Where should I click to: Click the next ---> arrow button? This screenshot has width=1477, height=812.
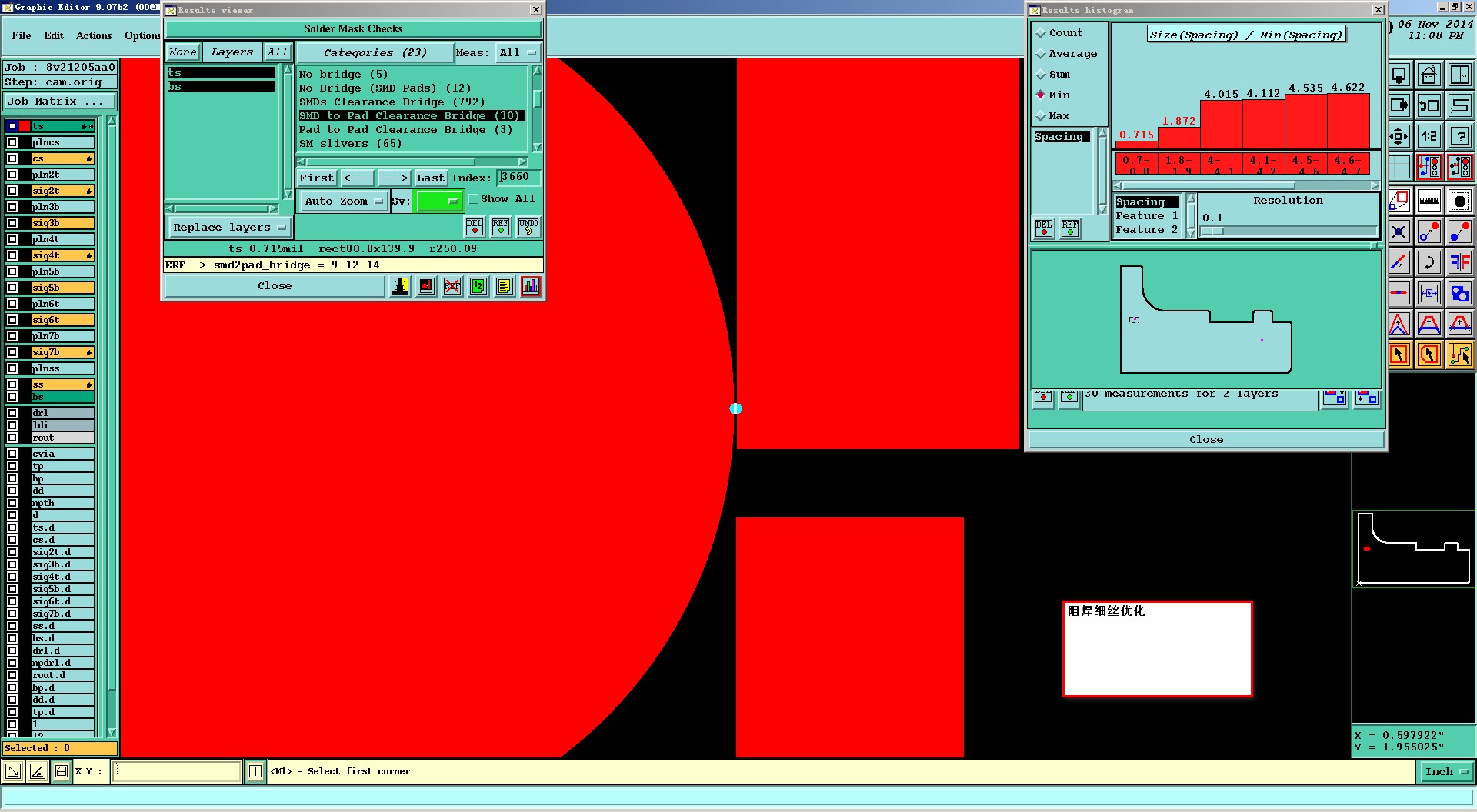pyautogui.click(x=395, y=178)
